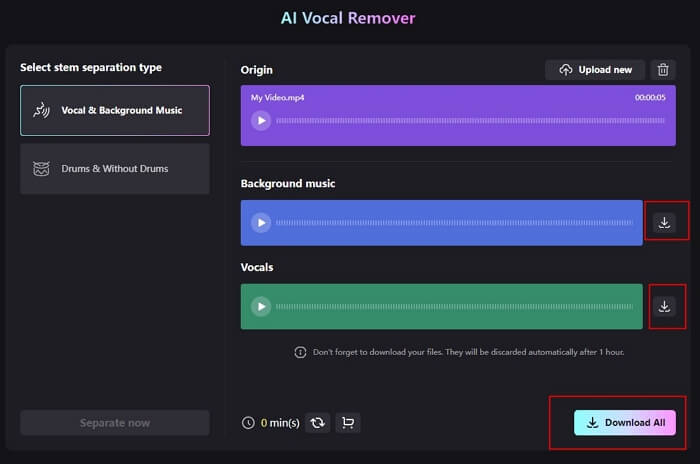Click the My Video.mp4 file name
Screen dimensions: 700x464
point(276,97)
